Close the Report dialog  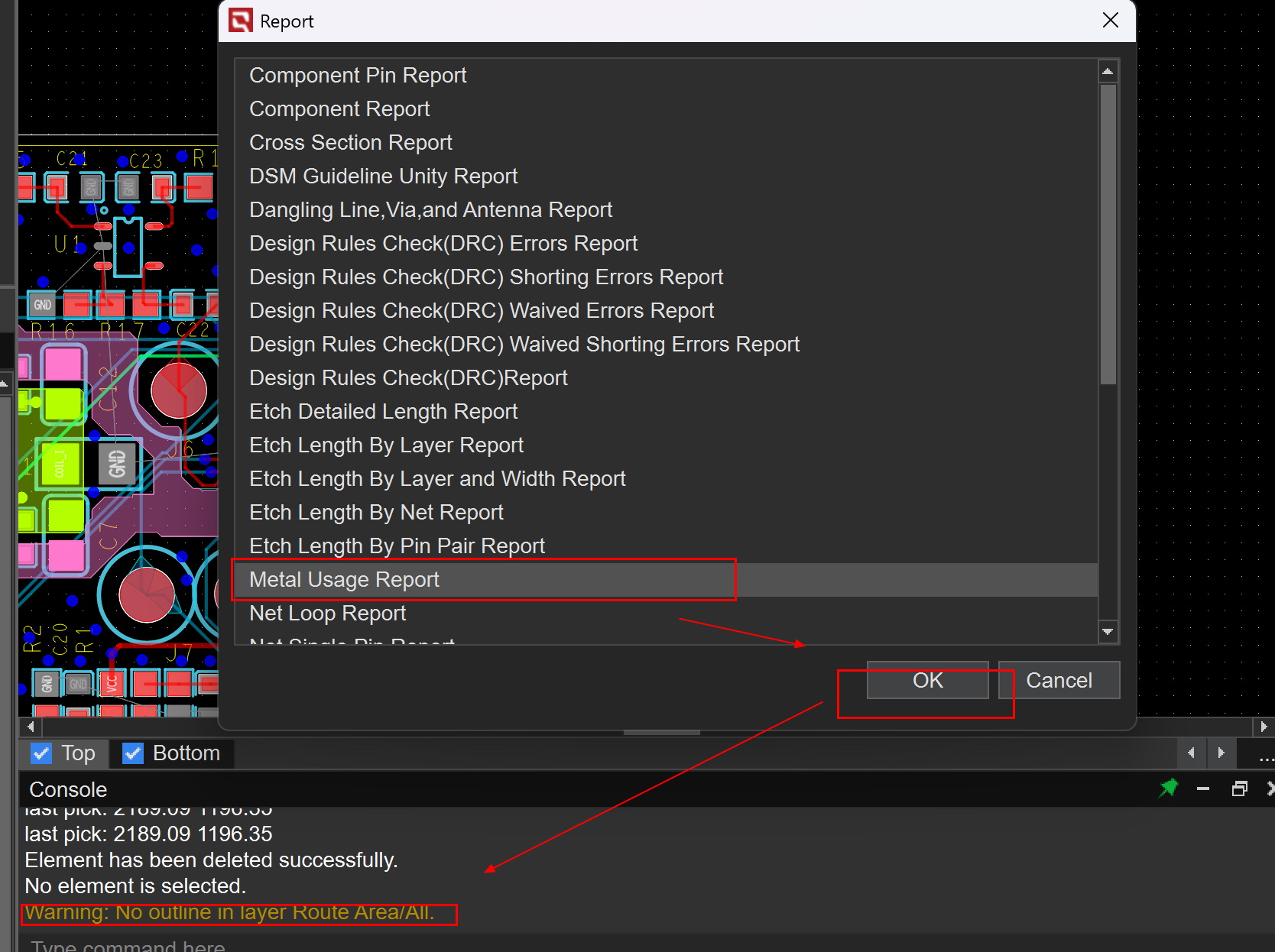click(x=1111, y=21)
